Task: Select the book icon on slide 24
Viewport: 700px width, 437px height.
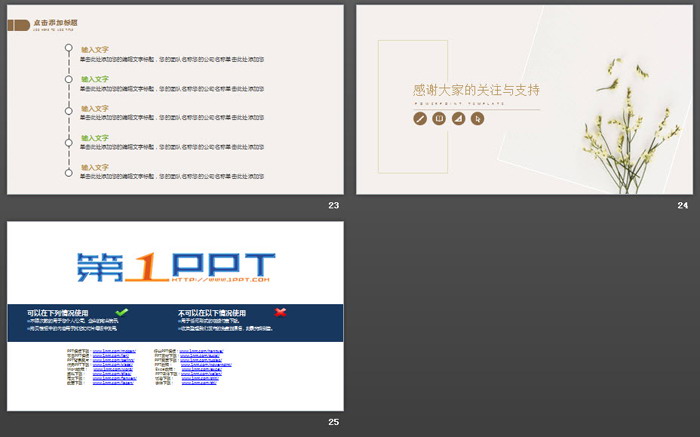Action: coord(439,119)
